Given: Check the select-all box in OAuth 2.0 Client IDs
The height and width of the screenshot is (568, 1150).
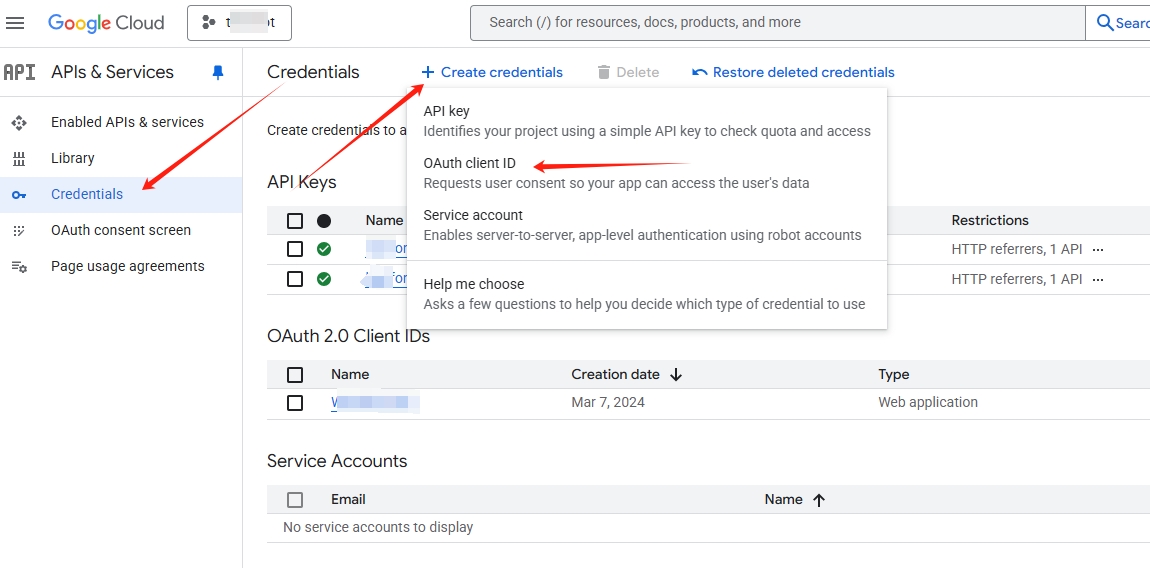Looking at the screenshot, I should point(295,375).
